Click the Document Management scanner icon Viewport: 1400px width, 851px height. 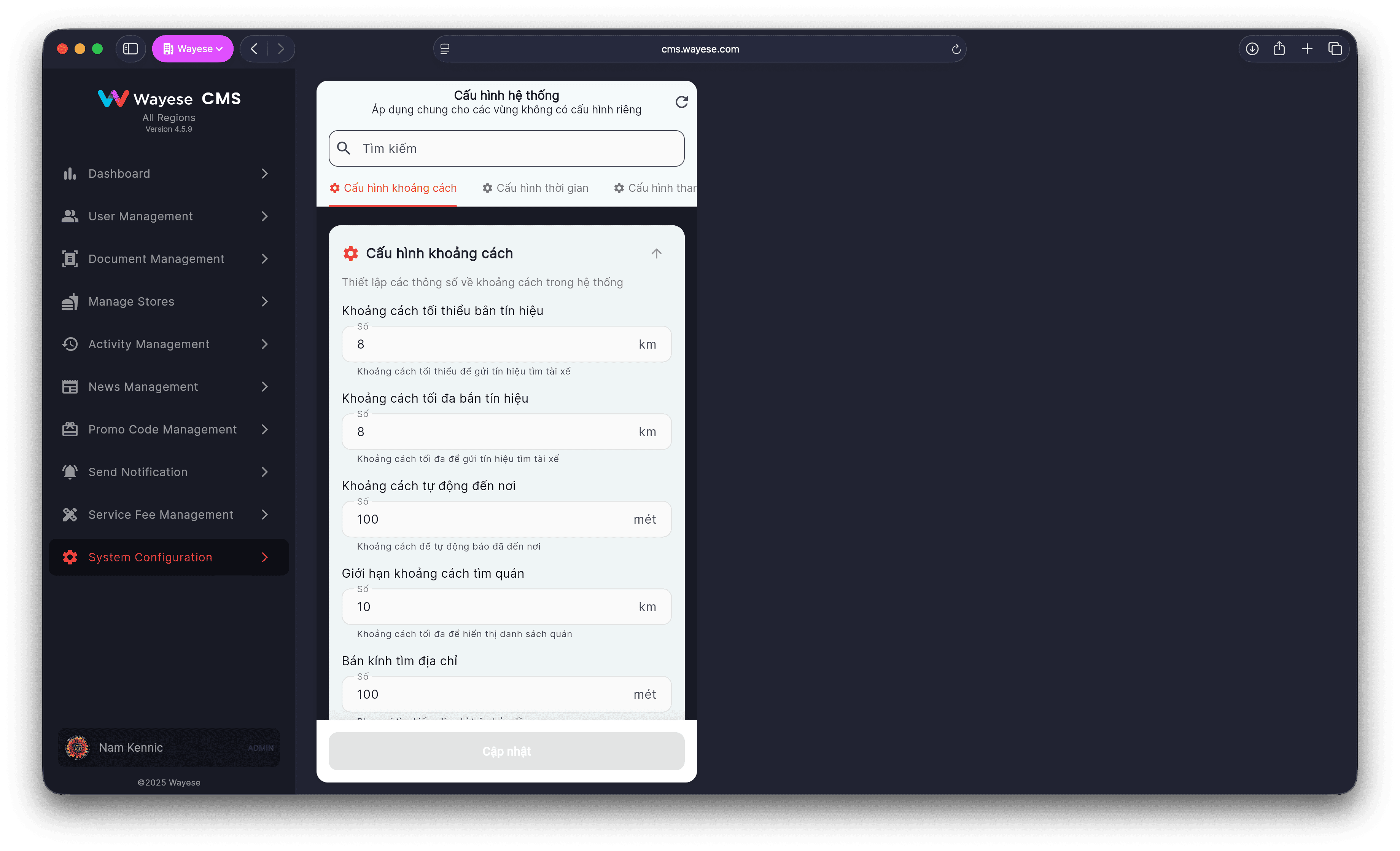click(70, 259)
